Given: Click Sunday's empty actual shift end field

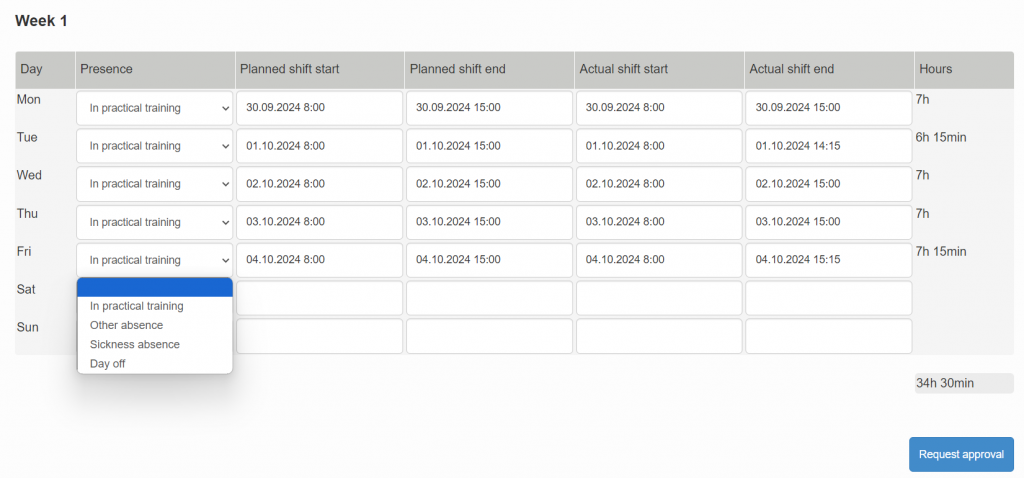Looking at the screenshot, I should 829,336.
